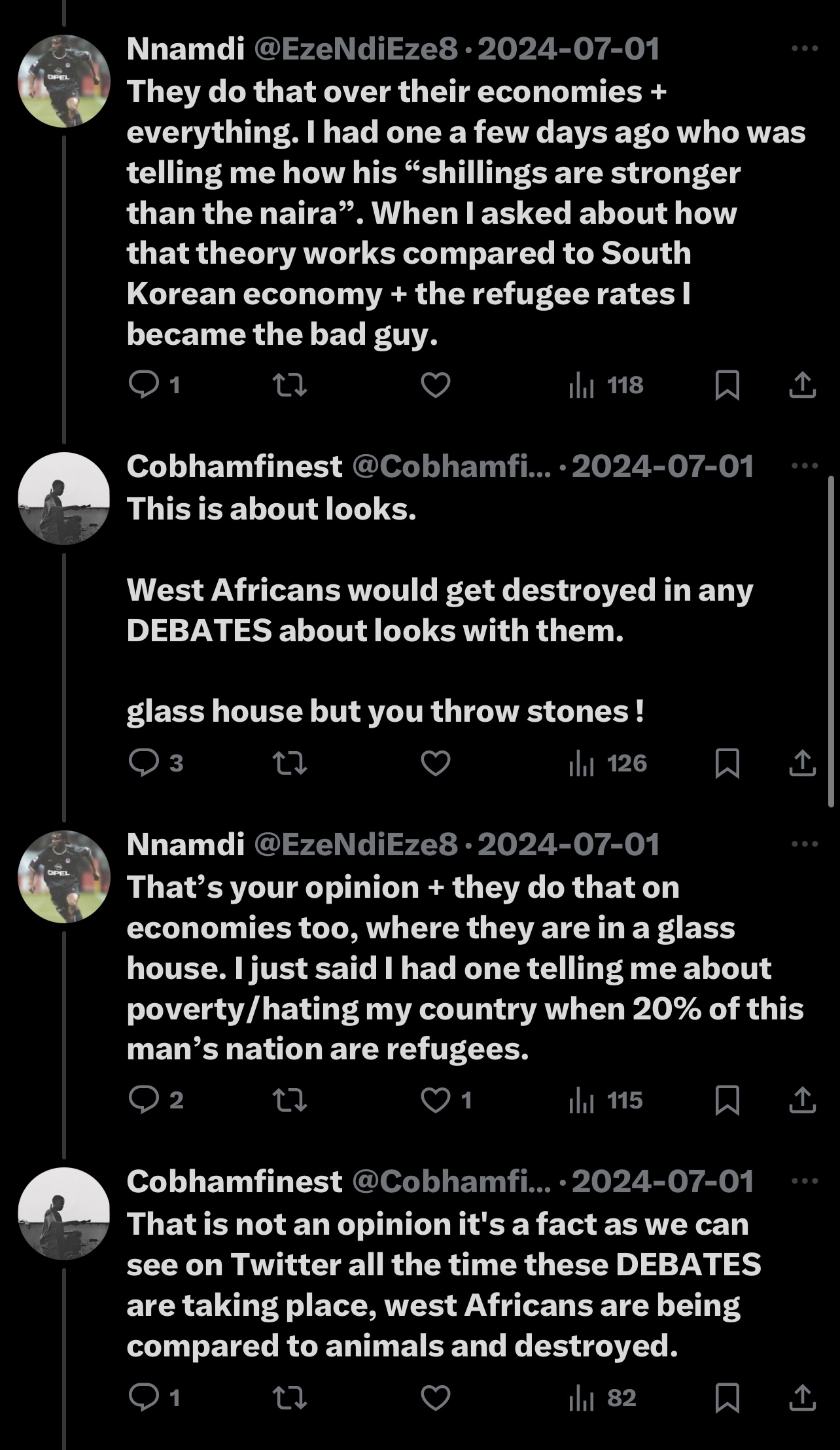
Task: Open the 2024-07-01 timestamp on 20% refugees tweet
Action: pos(569,845)
